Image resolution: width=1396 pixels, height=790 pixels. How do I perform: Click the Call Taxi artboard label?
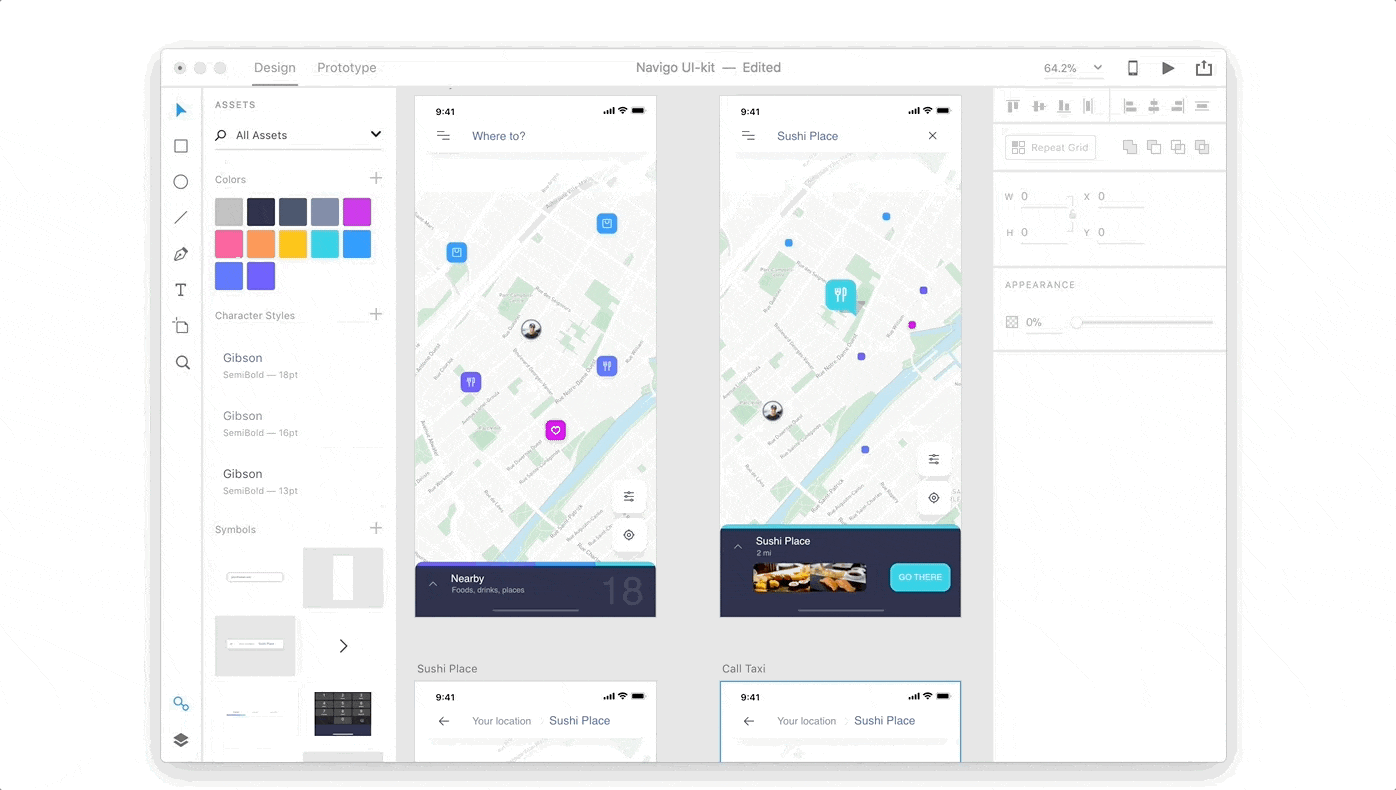pos(743,669)
